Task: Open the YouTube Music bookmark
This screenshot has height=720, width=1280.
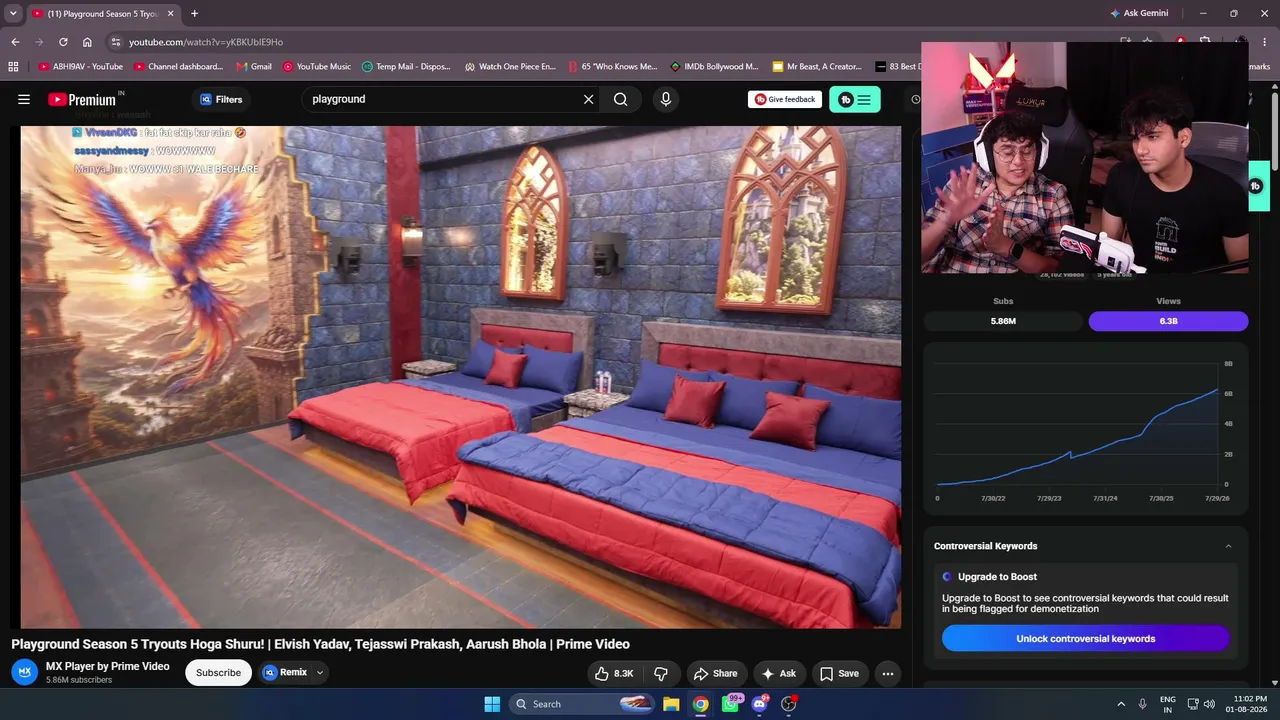Action: (x=316, y=67)
